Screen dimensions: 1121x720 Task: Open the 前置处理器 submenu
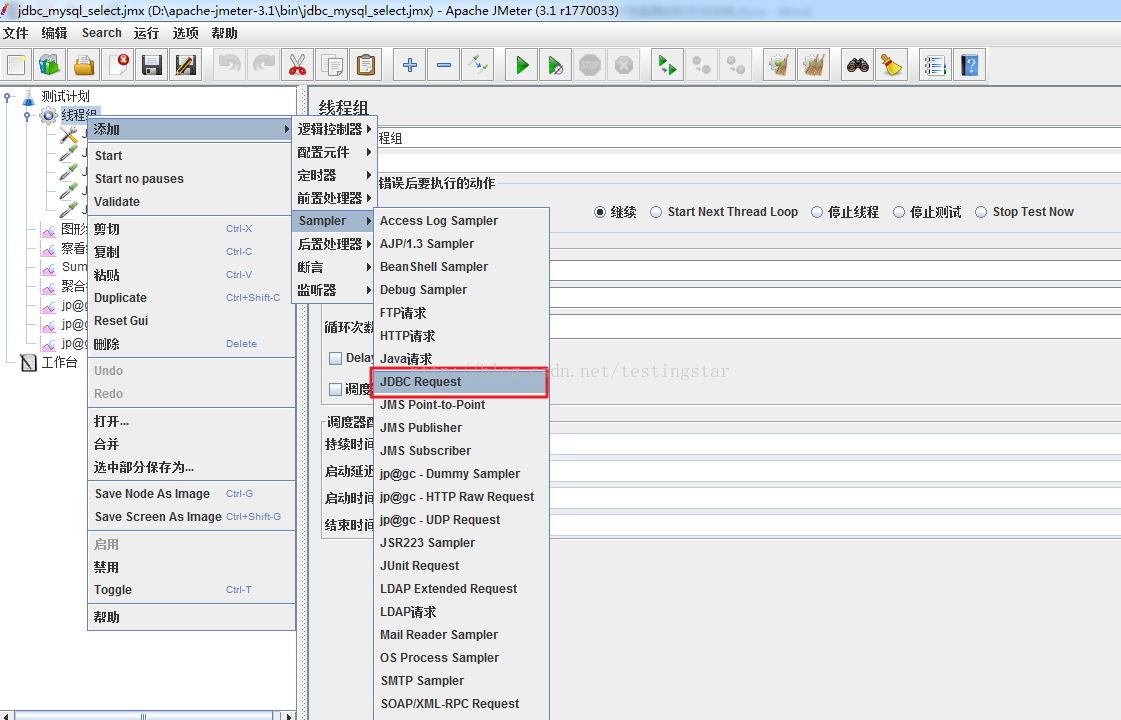coord(334,198)
